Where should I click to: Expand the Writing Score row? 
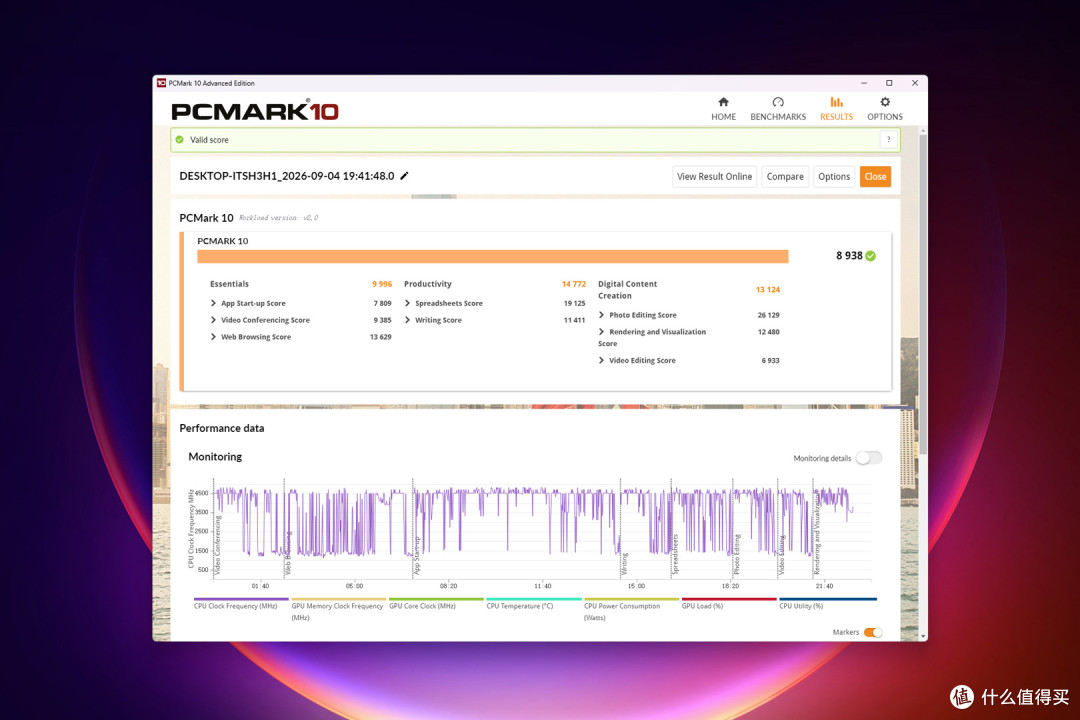point(408,320)
